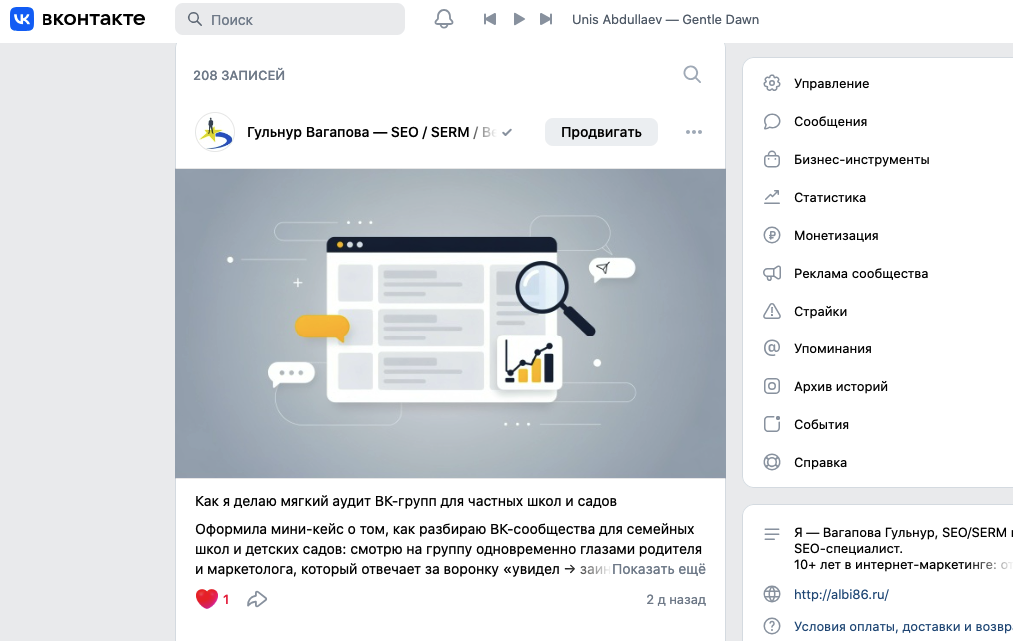Open События
The image size is (1013, 641).
click(x=821, y=425)
